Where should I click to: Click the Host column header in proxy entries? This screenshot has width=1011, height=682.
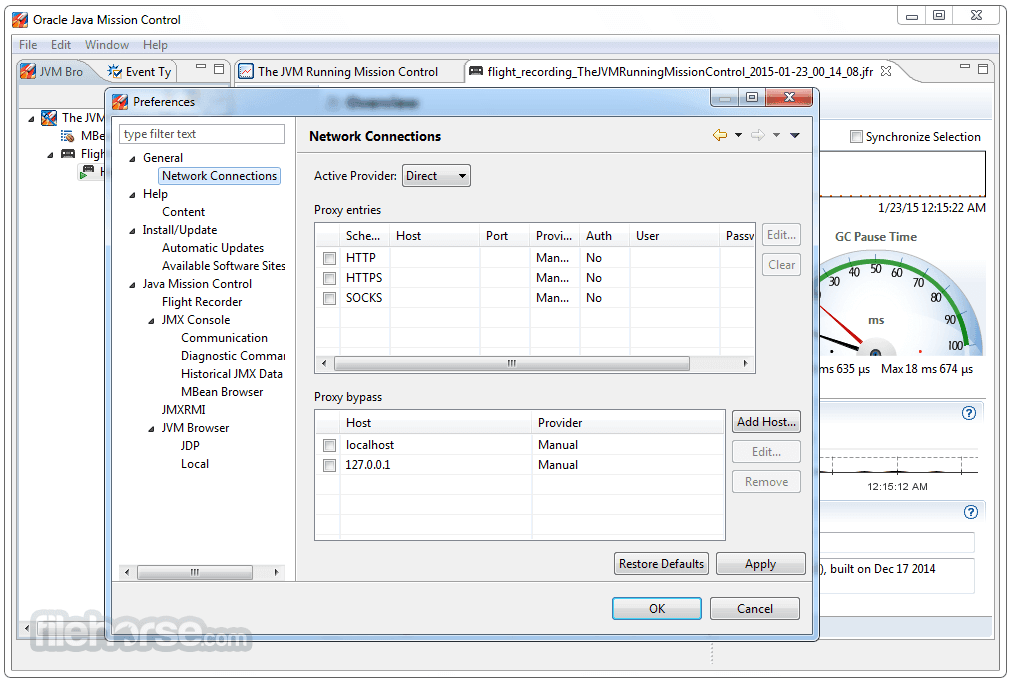[x=435, y=236]
